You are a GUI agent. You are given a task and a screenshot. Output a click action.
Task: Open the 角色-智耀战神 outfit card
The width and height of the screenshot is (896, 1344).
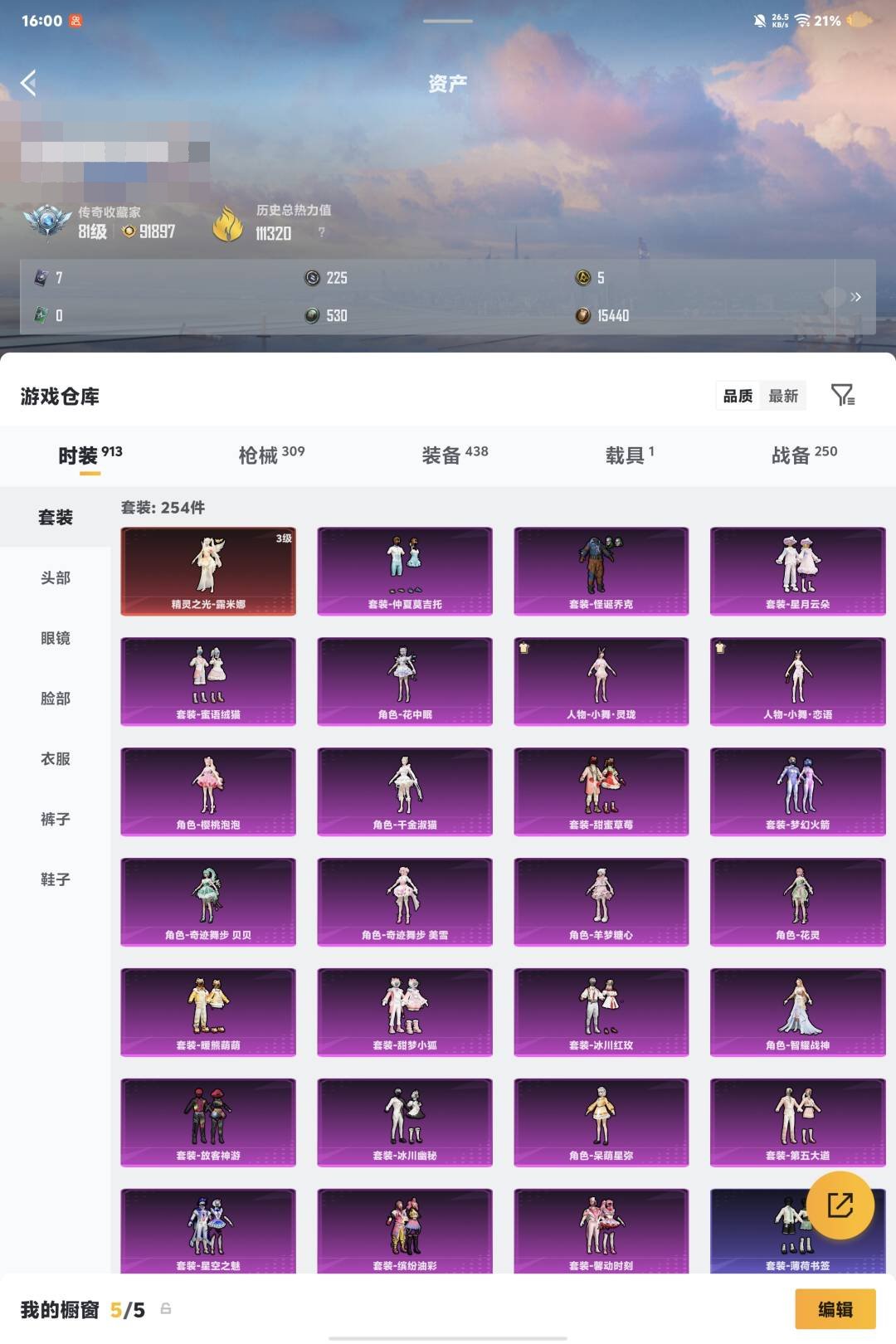[798, 1013]
